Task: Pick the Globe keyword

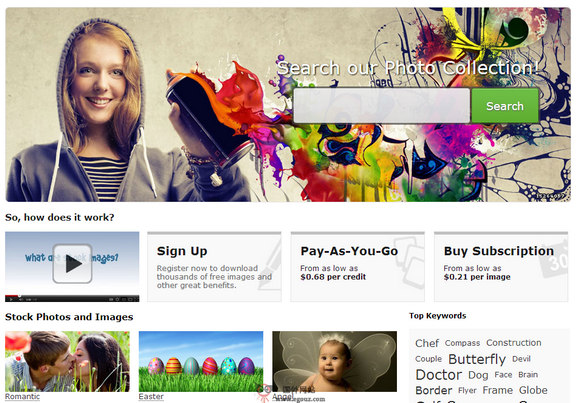Action: pos(533,390)
